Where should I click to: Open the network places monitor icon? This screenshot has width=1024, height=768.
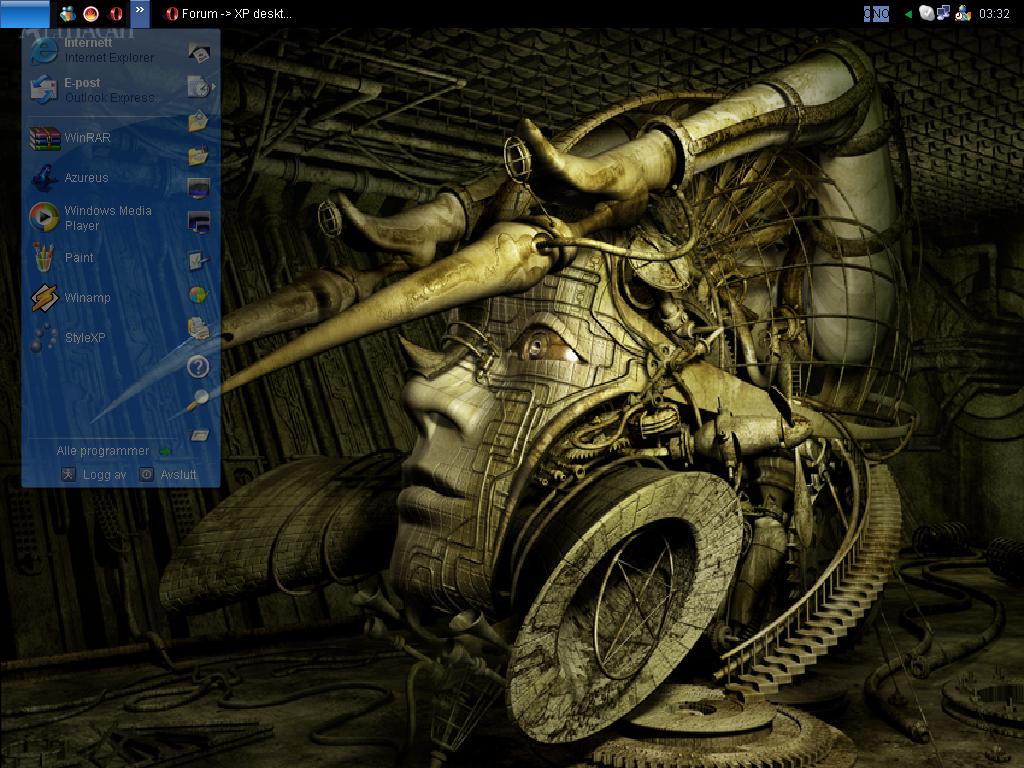click(x=199, y=223)
